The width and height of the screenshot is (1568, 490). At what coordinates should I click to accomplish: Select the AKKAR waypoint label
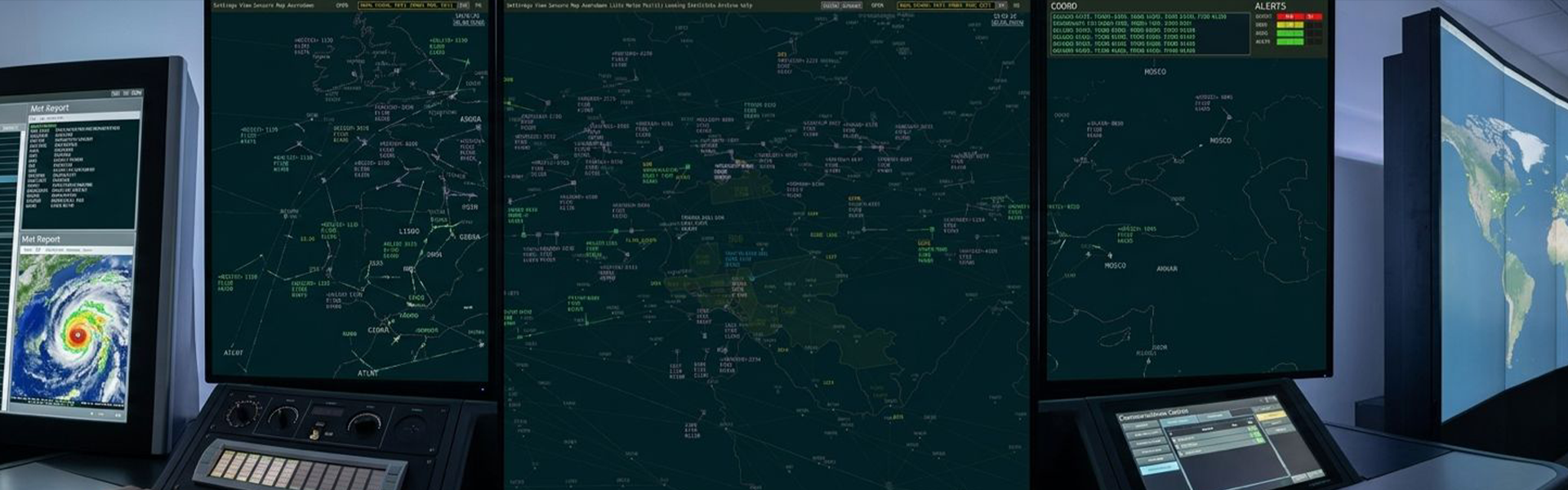pyautogui.click(x=1167, y=269)
